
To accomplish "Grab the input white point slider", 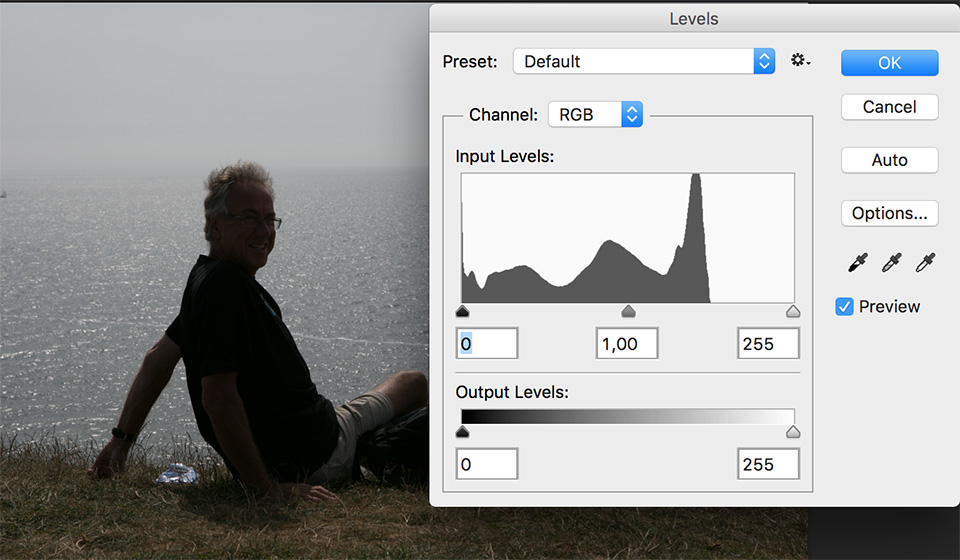I will [793, 312].
